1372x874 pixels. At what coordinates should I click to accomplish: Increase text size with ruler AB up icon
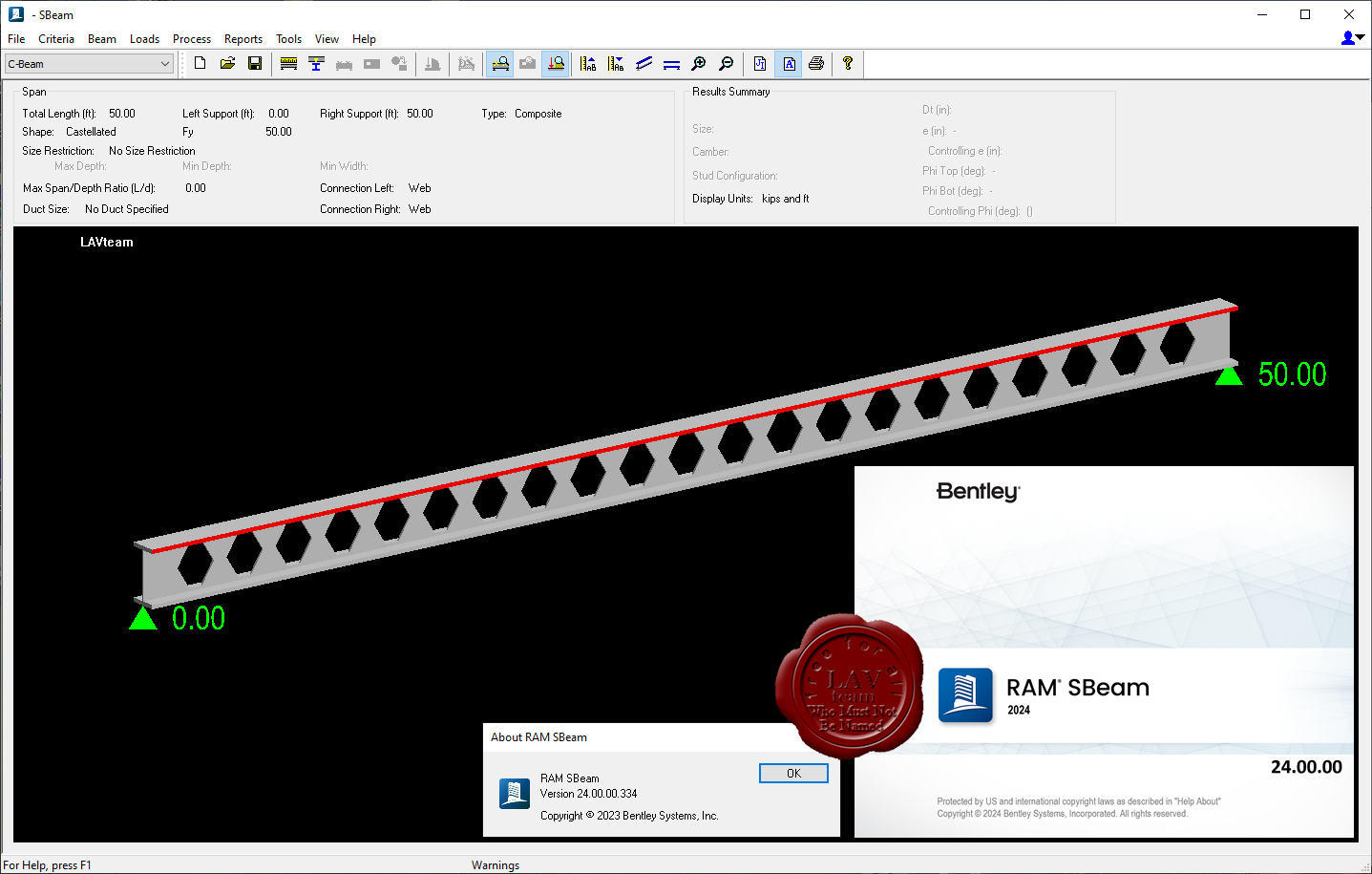588,64
